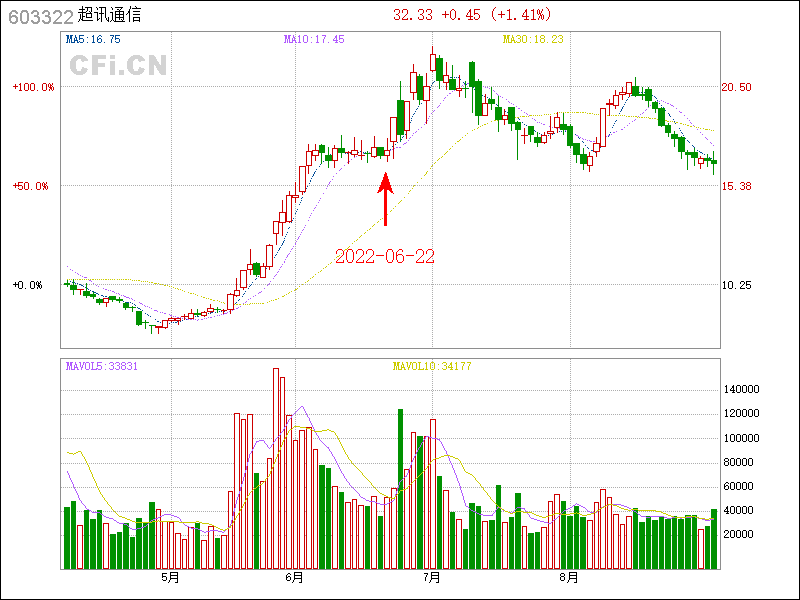Click the +100.0% axis label
800x600 pixels.
(33, 87)
